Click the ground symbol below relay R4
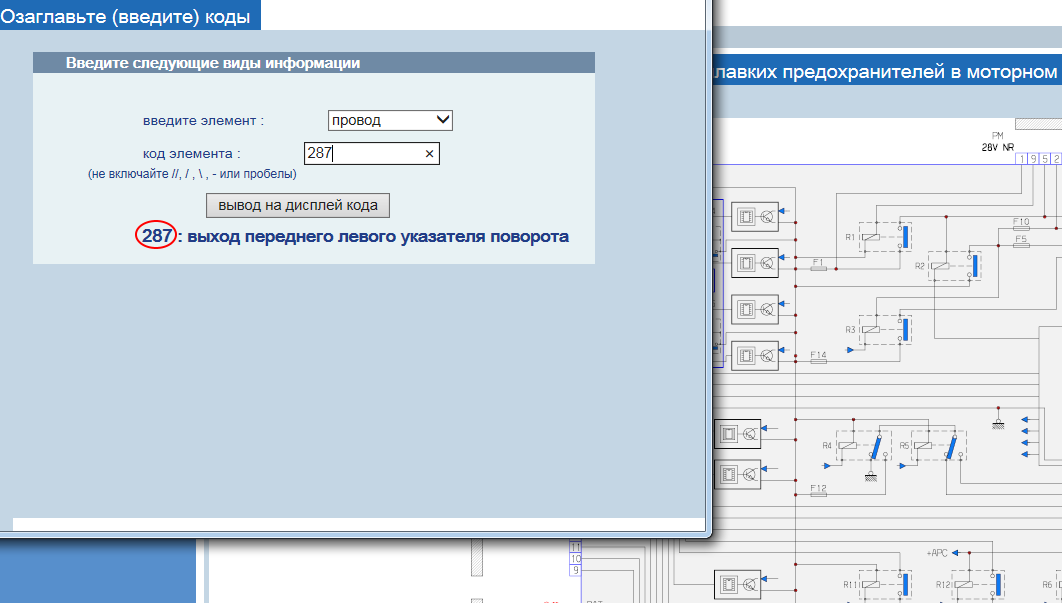This screenshot has width=1062, height=603. coord(872,477)
